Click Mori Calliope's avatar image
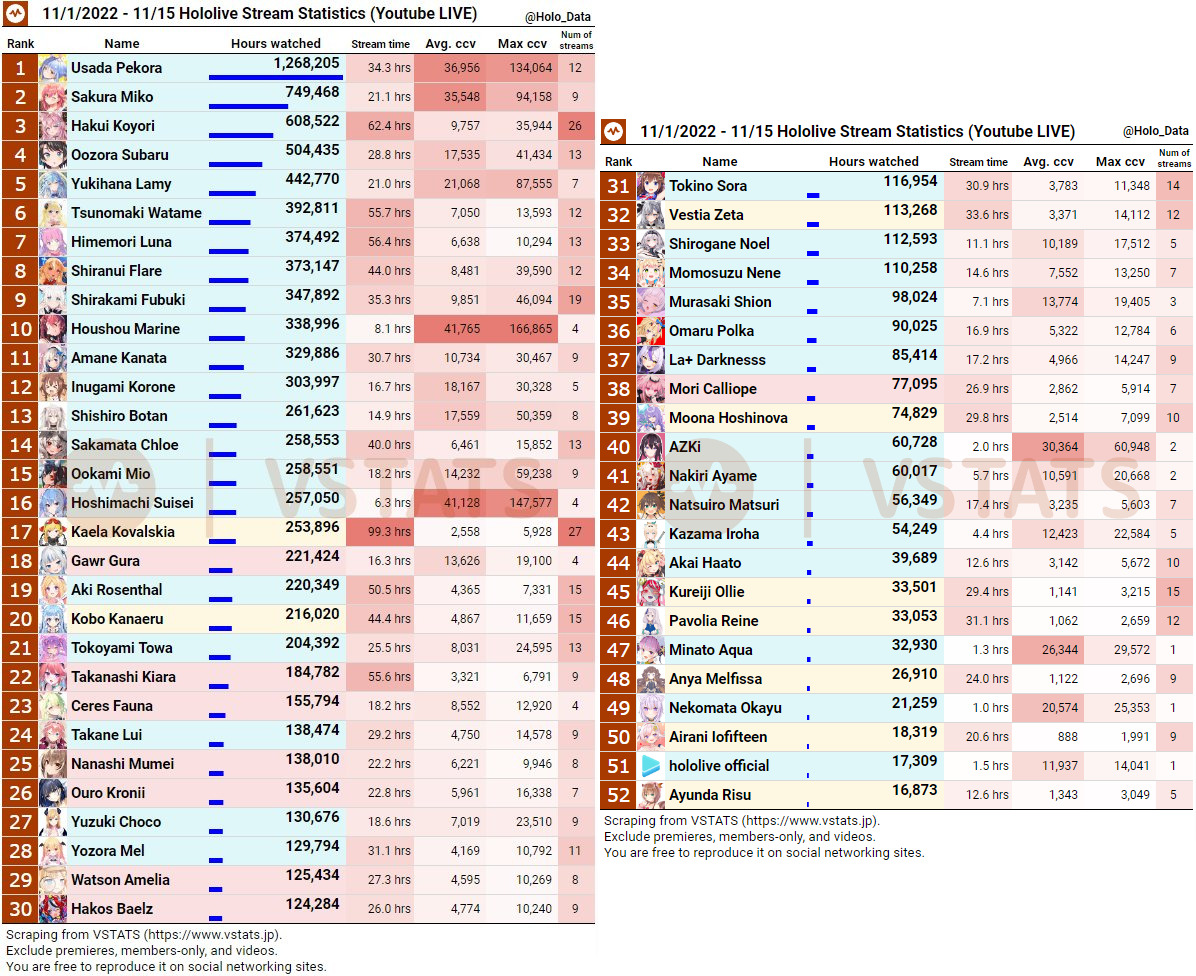This screenshot has height=976, width=1196. click(651, 389)
